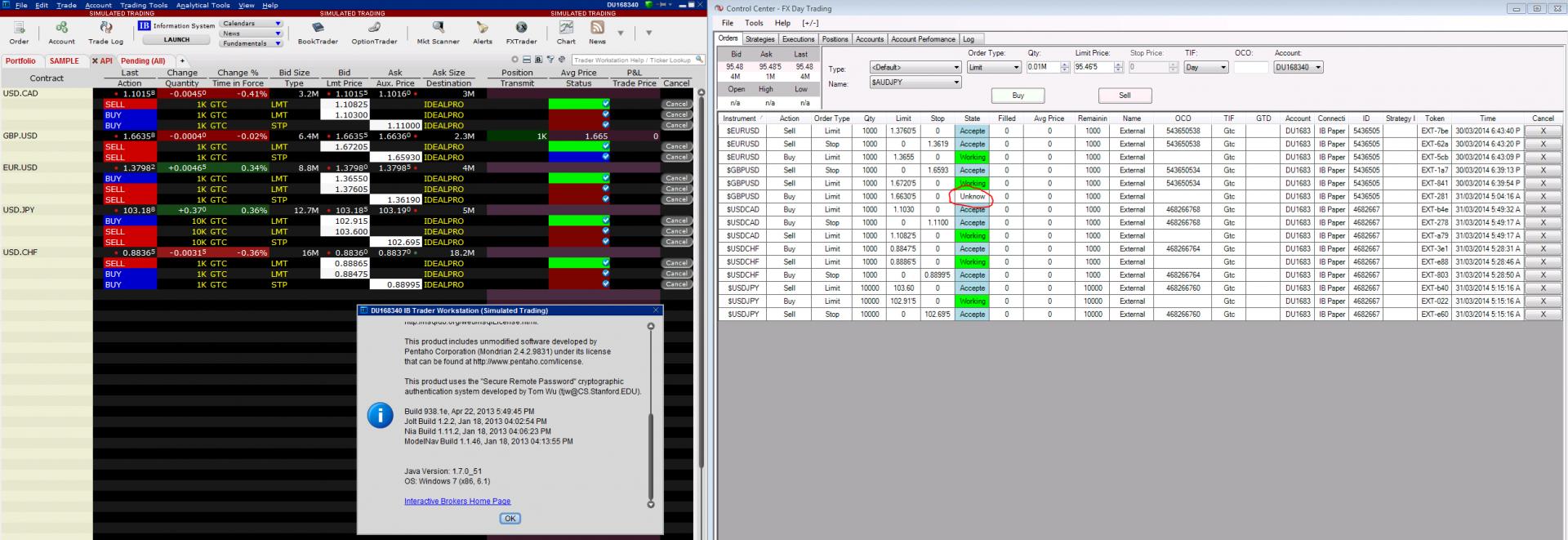Toggle checkbox for GBP.USD STP 1.65930 order

coord(605,157)
